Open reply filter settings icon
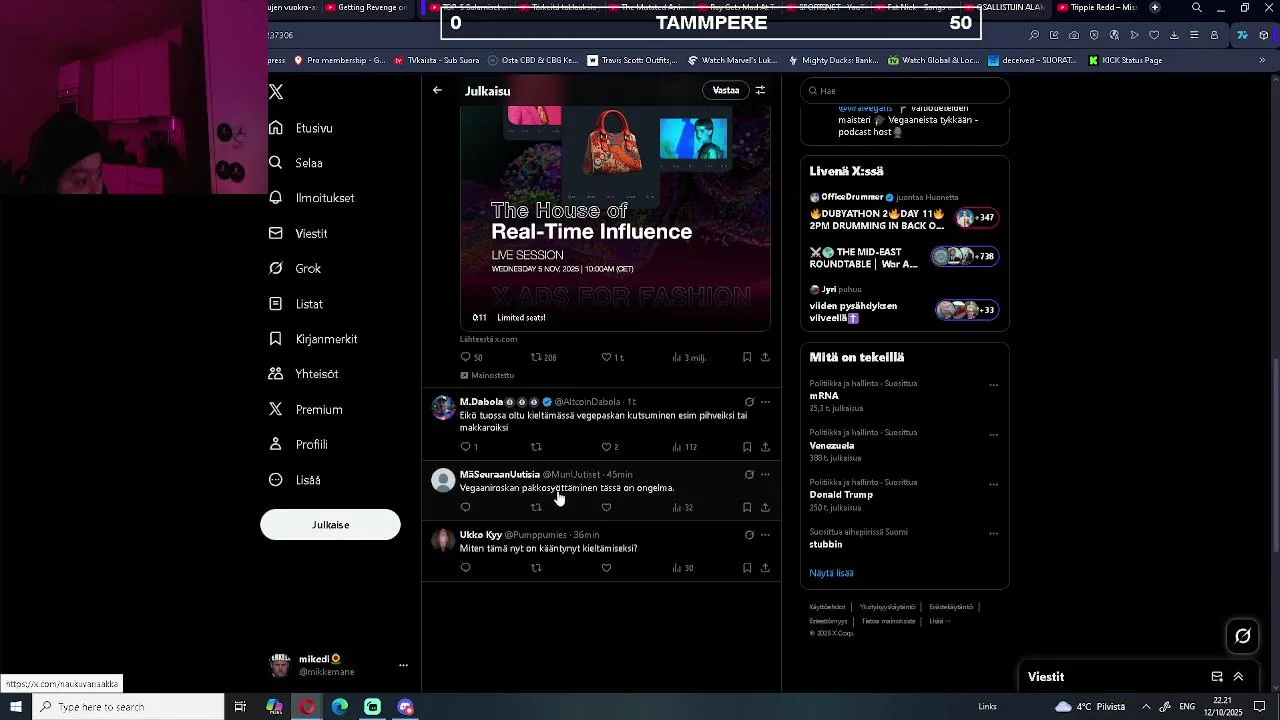1280x720 pixels. pyautogui.click(x=760, y=90)
